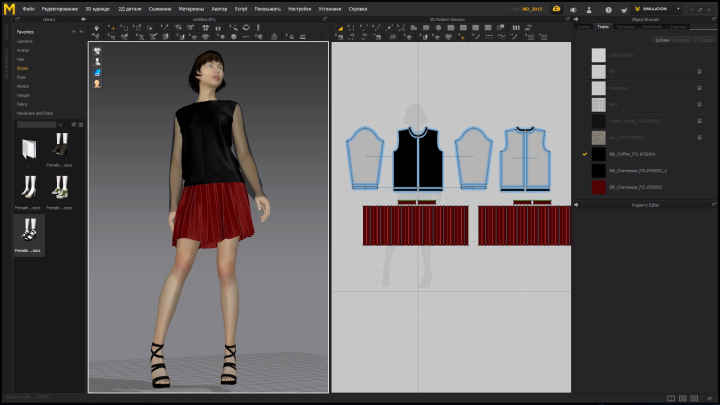
Task: Toggle the small icon right of third fabric row
Action: click(697, 88)
